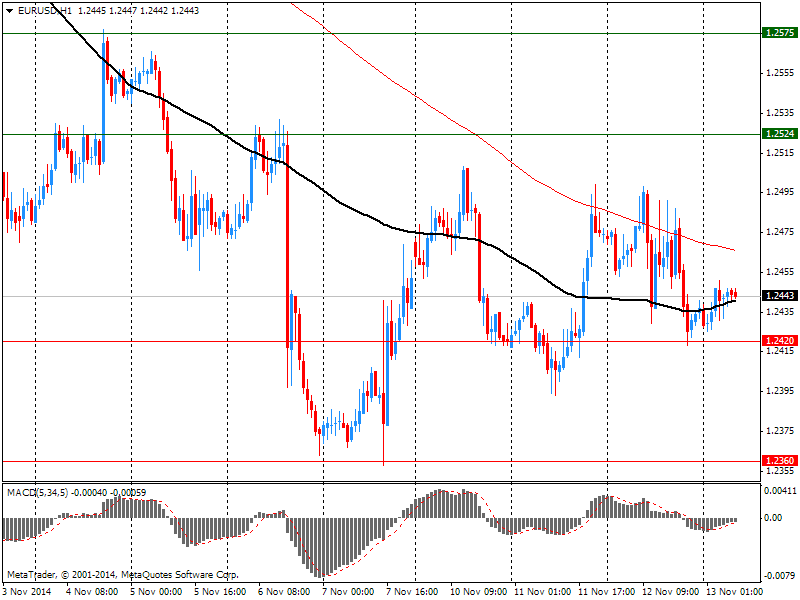This screenshot has height=600, width=800.
Task: Click the '10 Nov 09:00' time label
Action: 479,591
